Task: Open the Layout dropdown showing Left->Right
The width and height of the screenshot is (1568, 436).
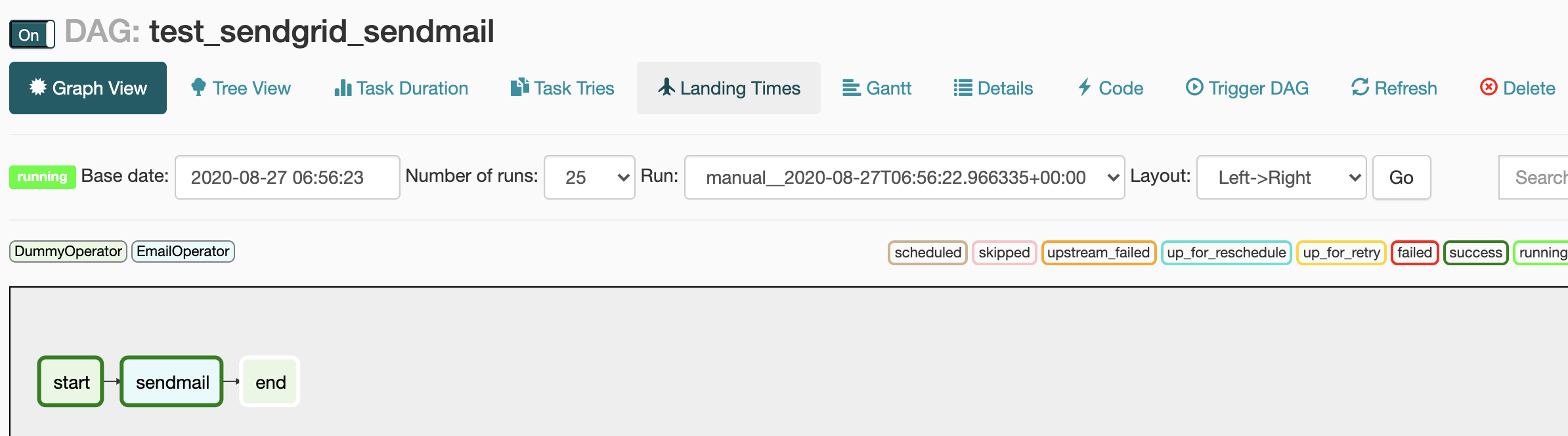Action: (1280, 177)
